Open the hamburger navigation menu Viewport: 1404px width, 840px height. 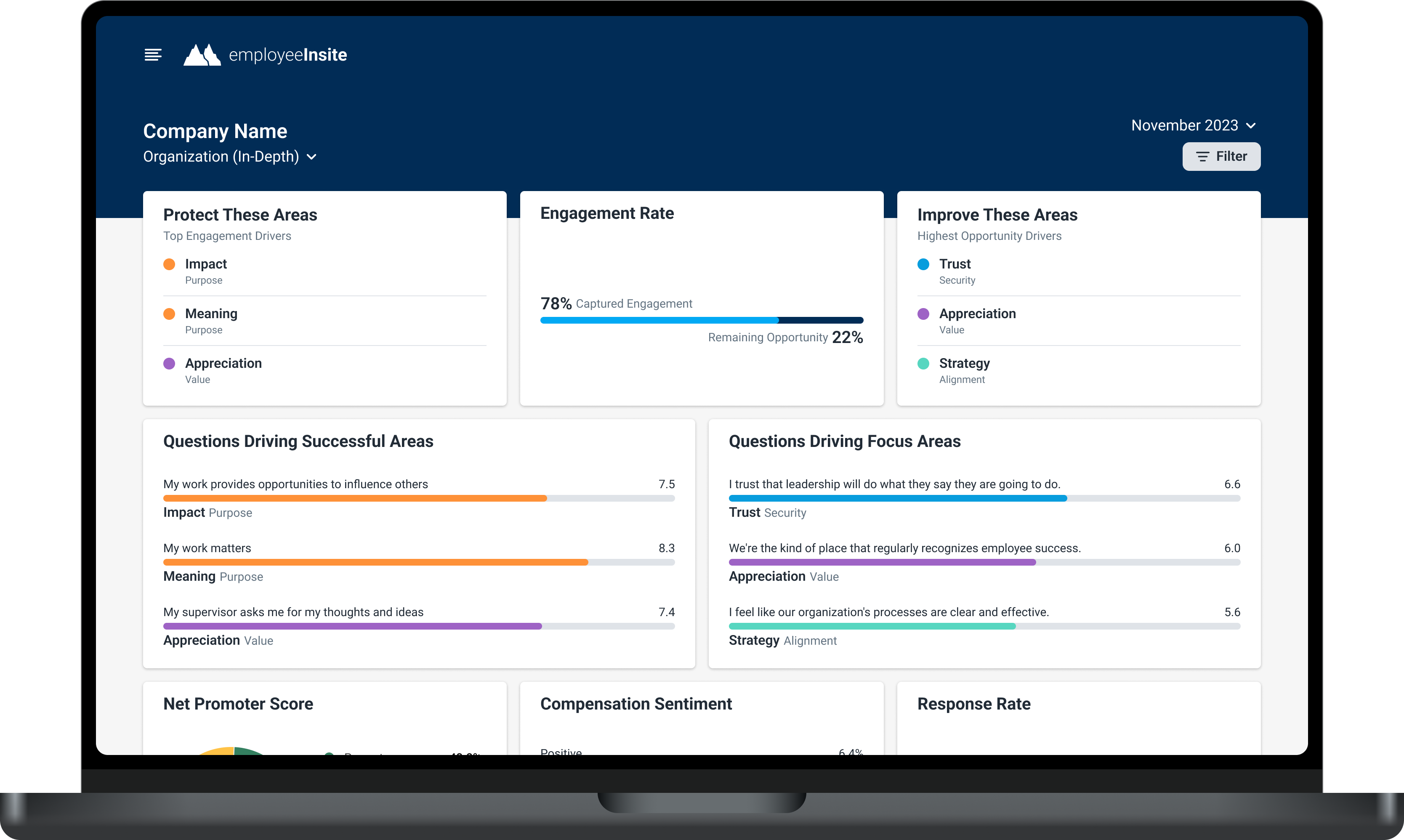[x=153, y=54]
